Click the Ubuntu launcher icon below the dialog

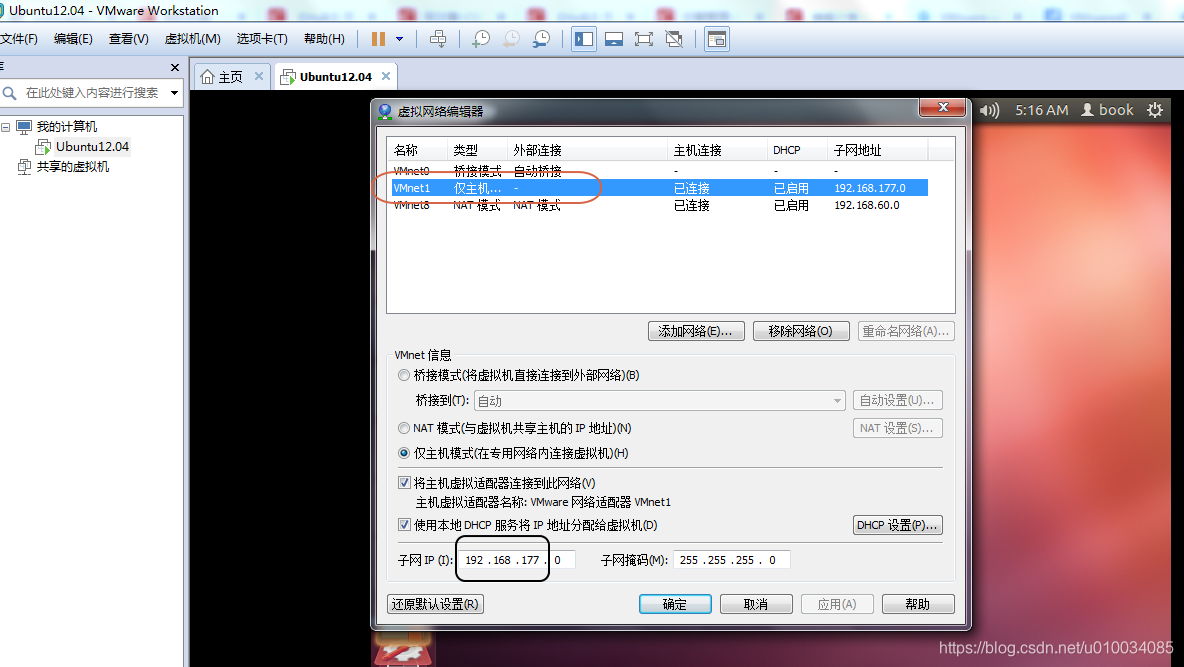coord(402,650)
